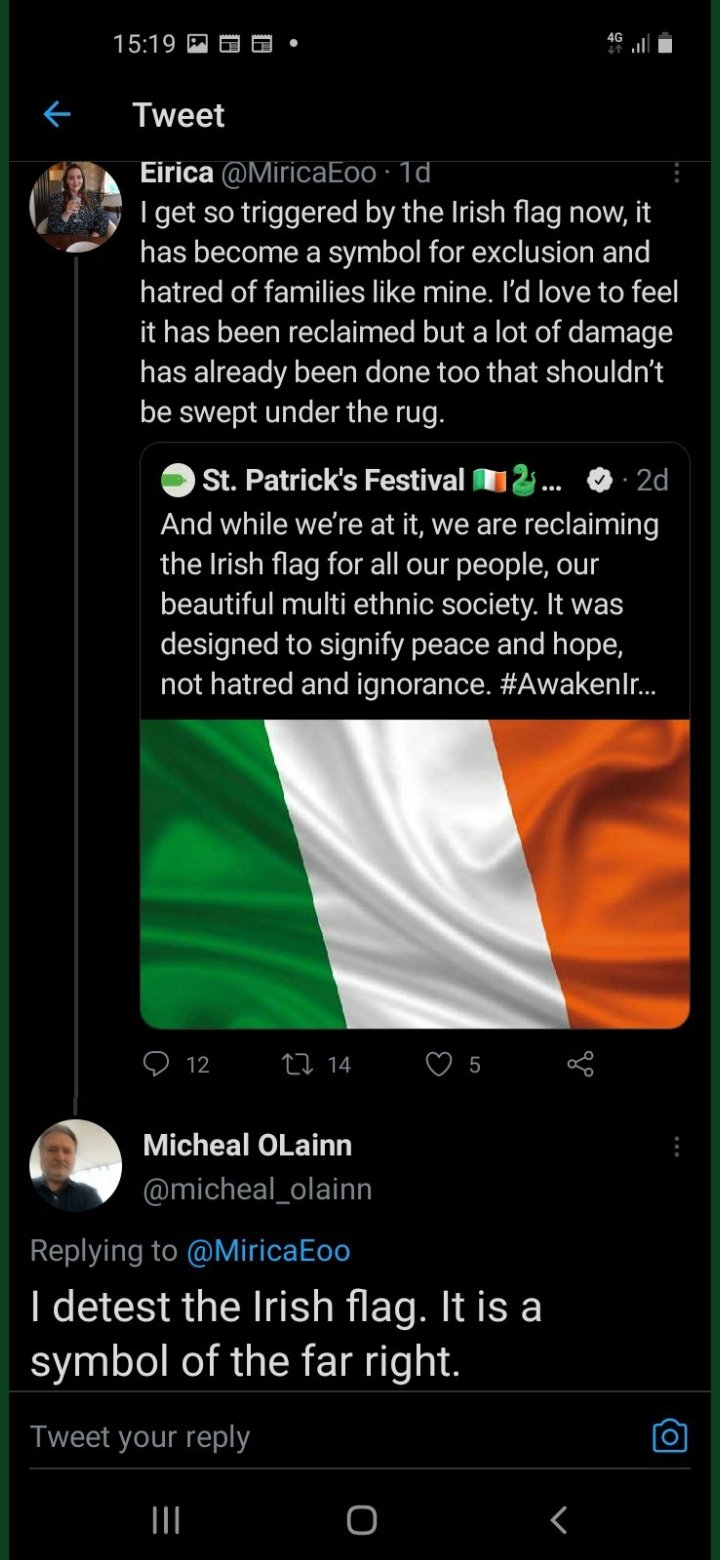Open the quoted St. Patrick's Festival tweet

coord(415,736)
